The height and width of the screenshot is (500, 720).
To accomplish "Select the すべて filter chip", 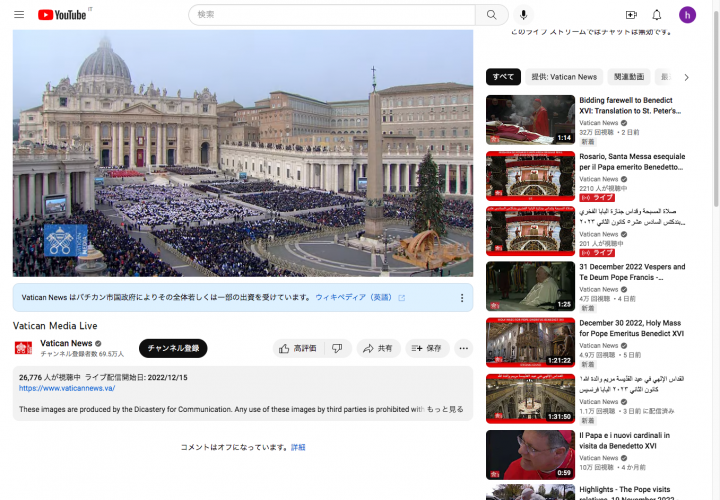I will pos(503,77).
